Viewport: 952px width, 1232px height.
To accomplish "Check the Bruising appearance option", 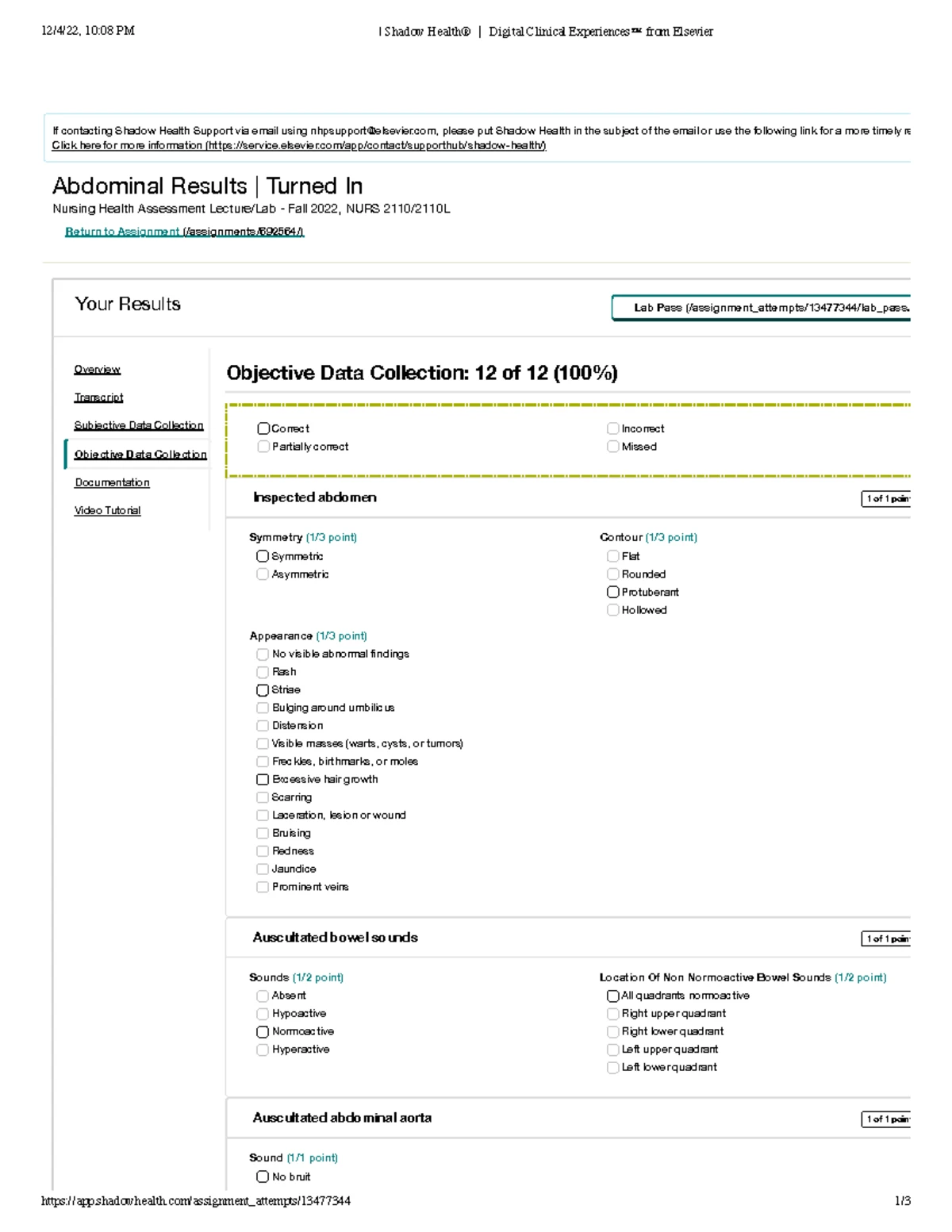I will [x=263, y=832].
